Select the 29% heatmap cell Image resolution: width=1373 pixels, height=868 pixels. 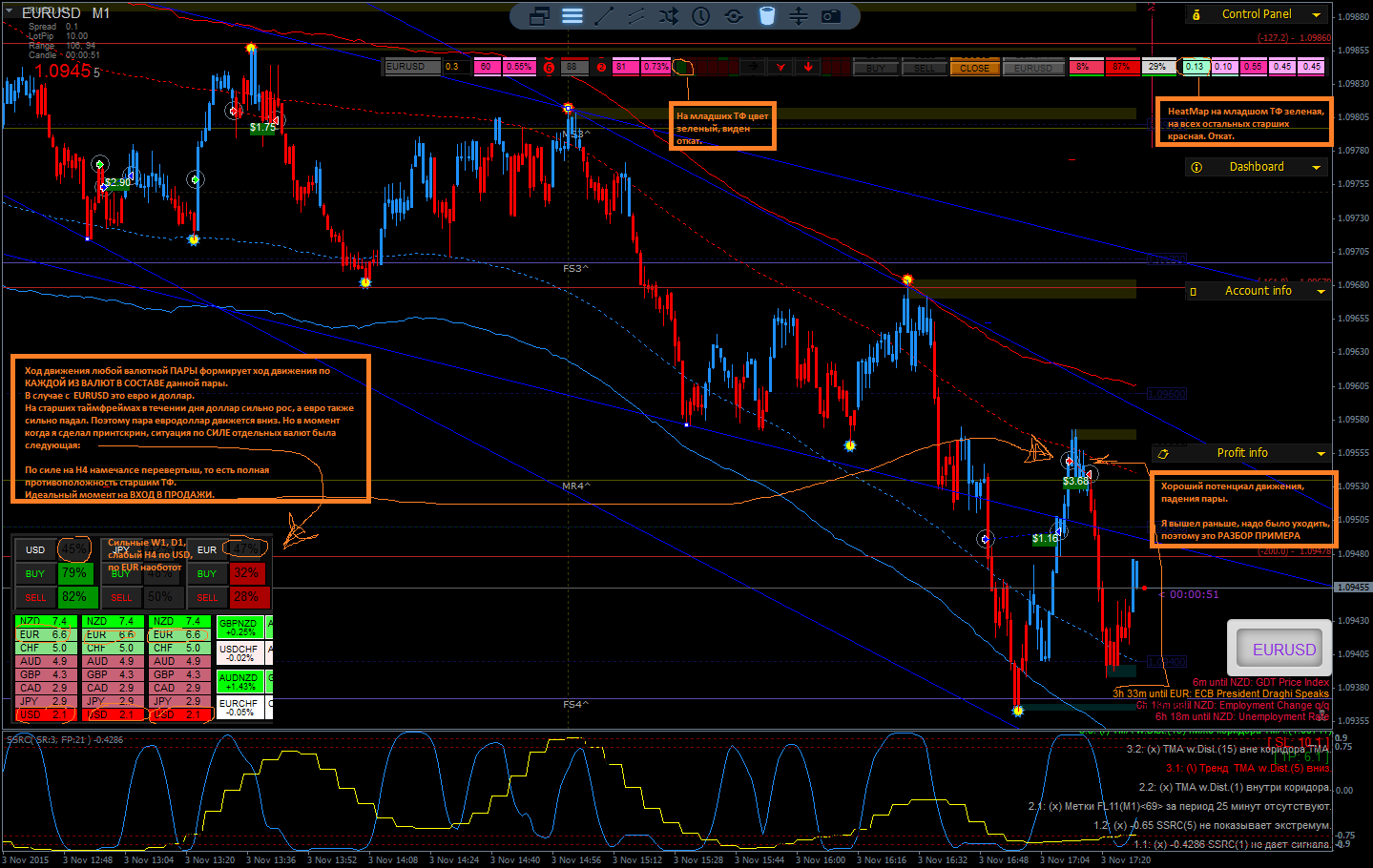1157,67
